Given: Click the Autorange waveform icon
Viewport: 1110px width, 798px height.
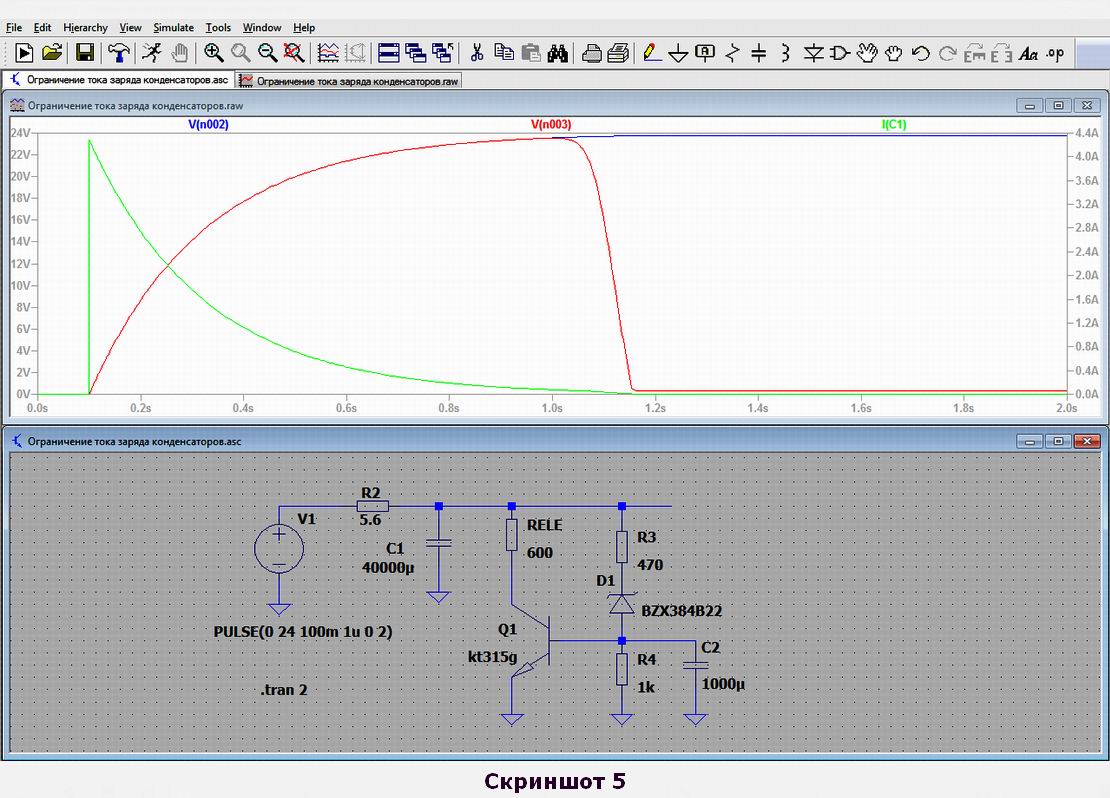Looking at the screenshot, I should click(x=328, y=52).
